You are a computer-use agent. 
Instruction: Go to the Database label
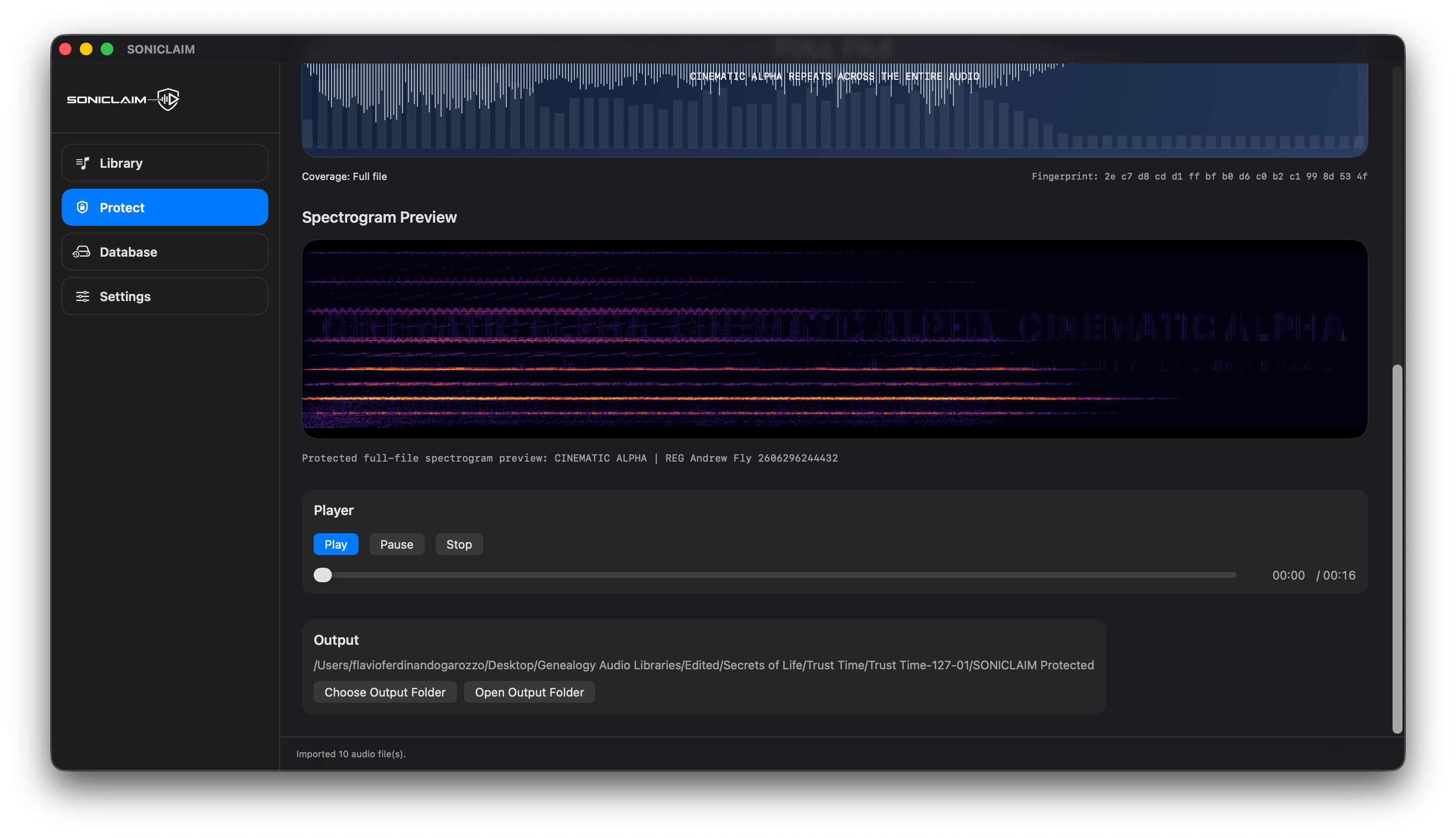[x=128, y=252]
